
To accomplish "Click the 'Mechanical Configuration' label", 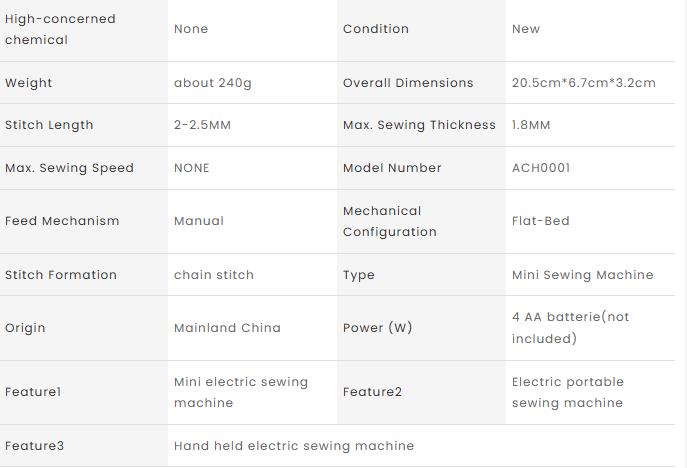I will [389, 221].
